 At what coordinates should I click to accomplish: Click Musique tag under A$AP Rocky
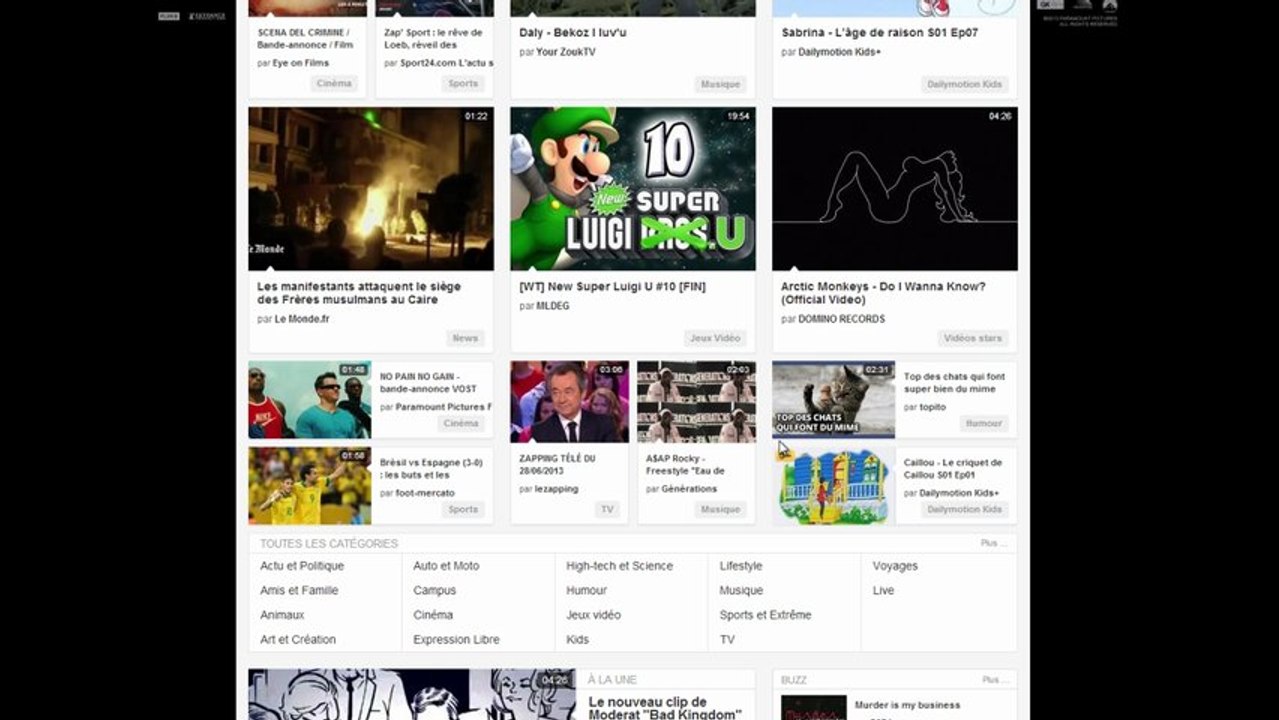[720, 509]
